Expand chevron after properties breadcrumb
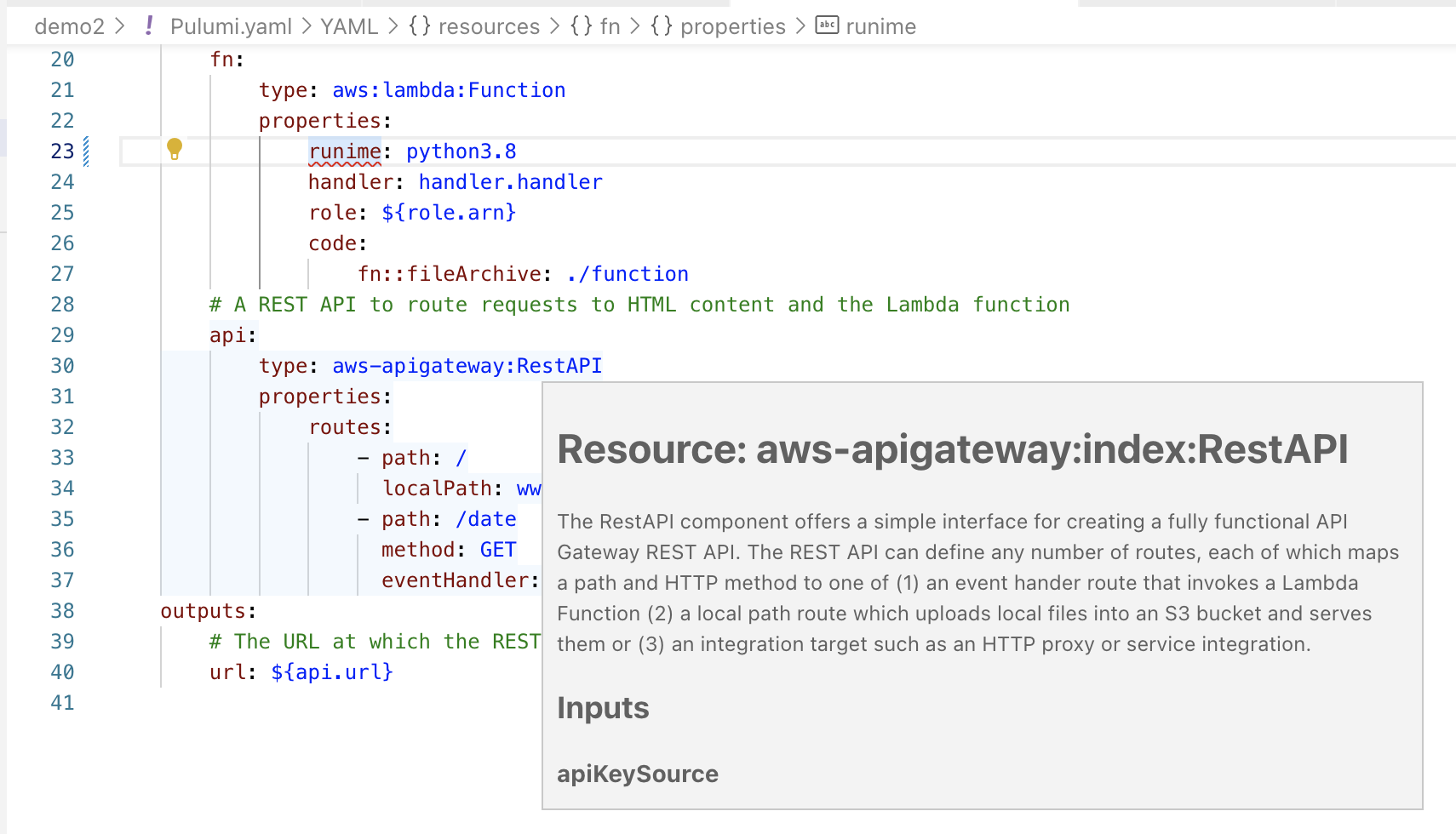The image size is (1456, 834). [800, 26]
